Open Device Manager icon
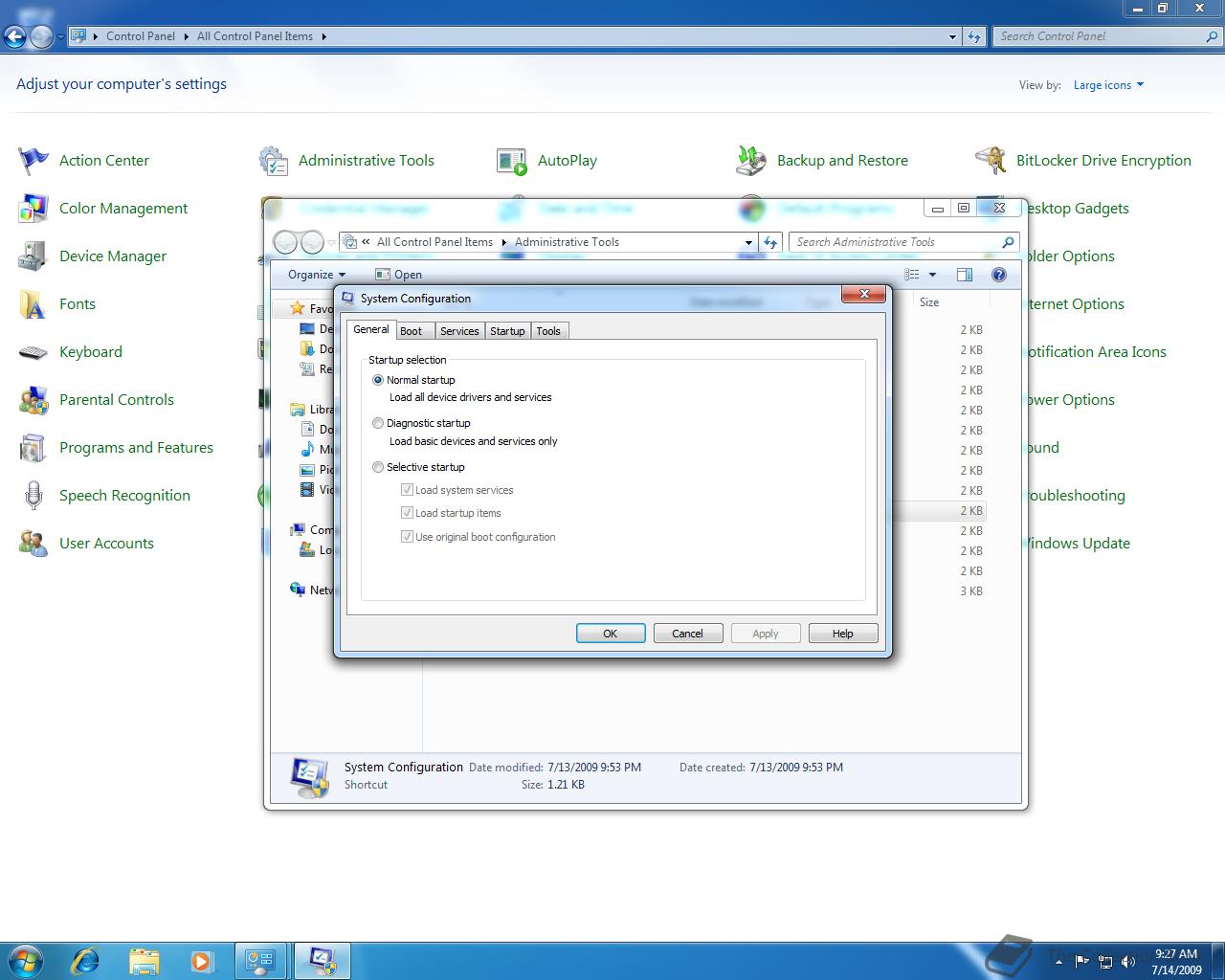Image resolution: width=1225 pixels, height=980 pixels. pos(33,256)
